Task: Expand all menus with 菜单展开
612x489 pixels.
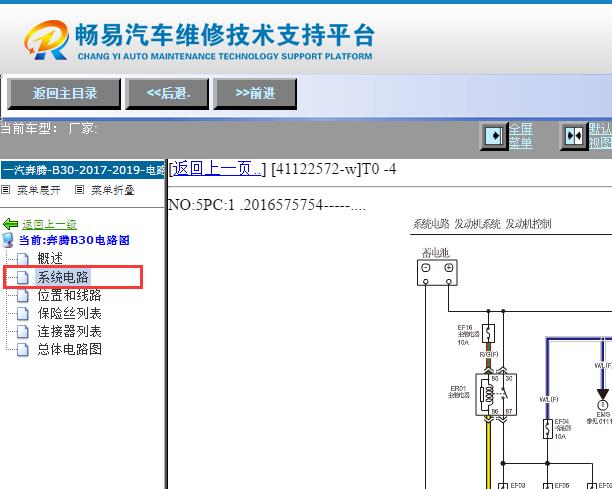Action: (x=39, y=190)
